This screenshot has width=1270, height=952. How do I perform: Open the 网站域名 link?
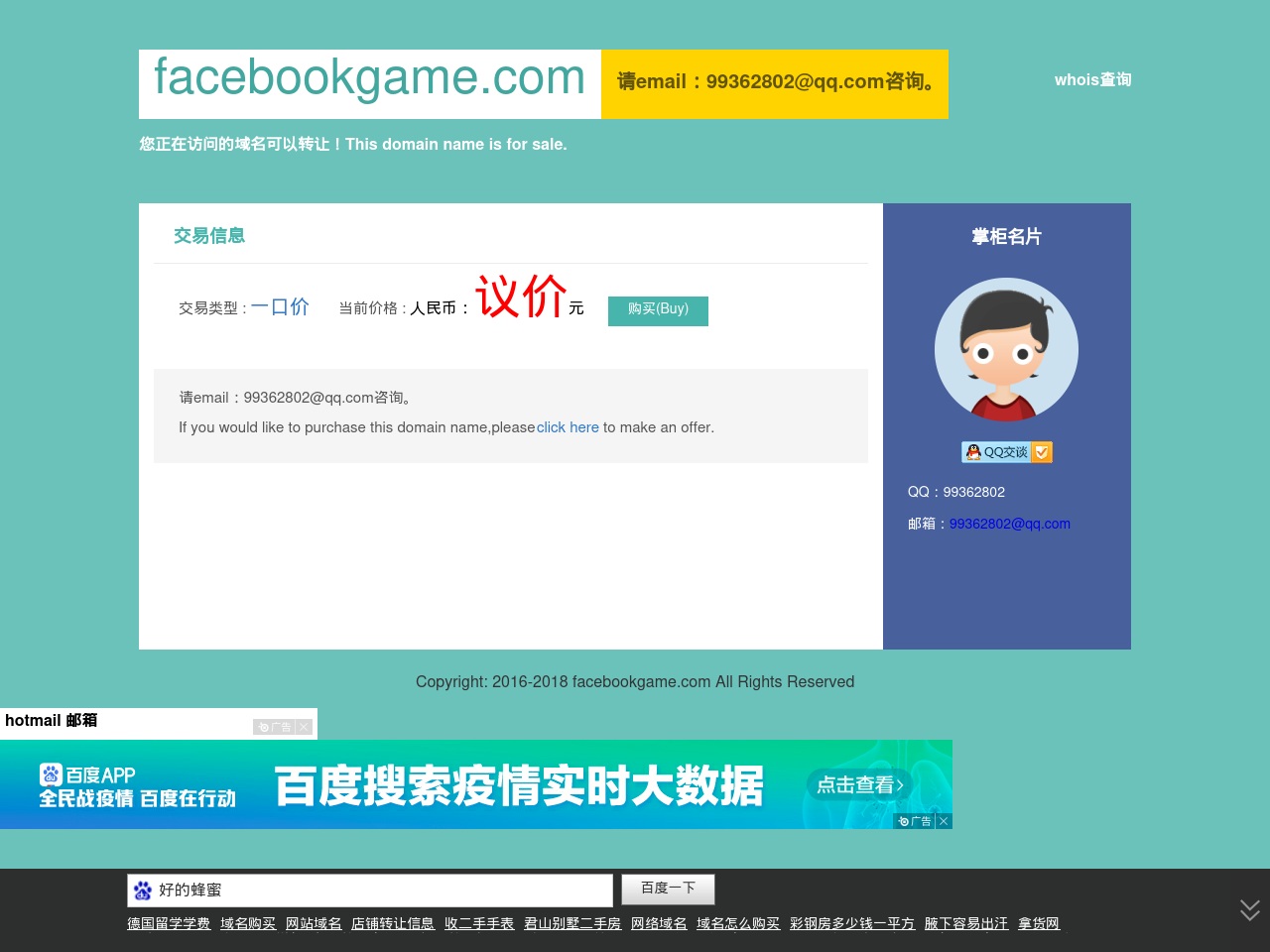(314, 923)
